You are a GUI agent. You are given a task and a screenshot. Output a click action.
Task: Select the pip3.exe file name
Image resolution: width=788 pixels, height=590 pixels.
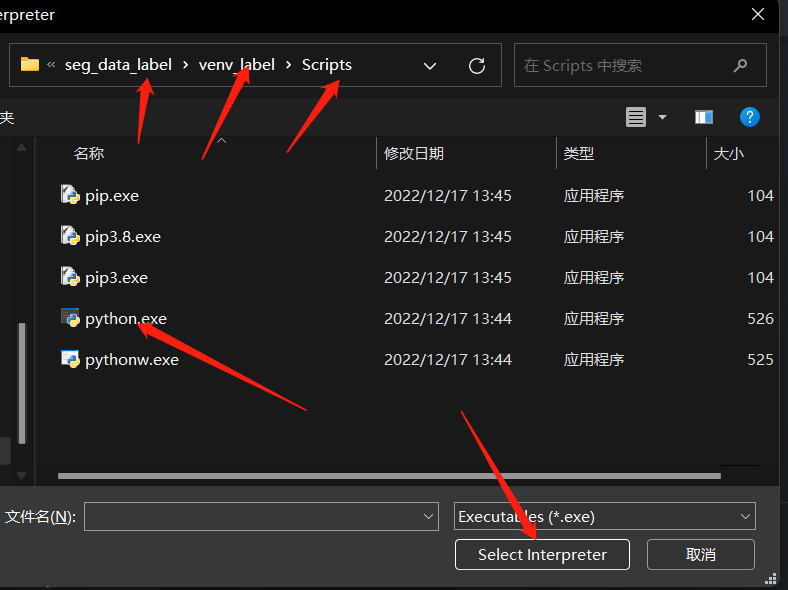click(x=117, y=278)
